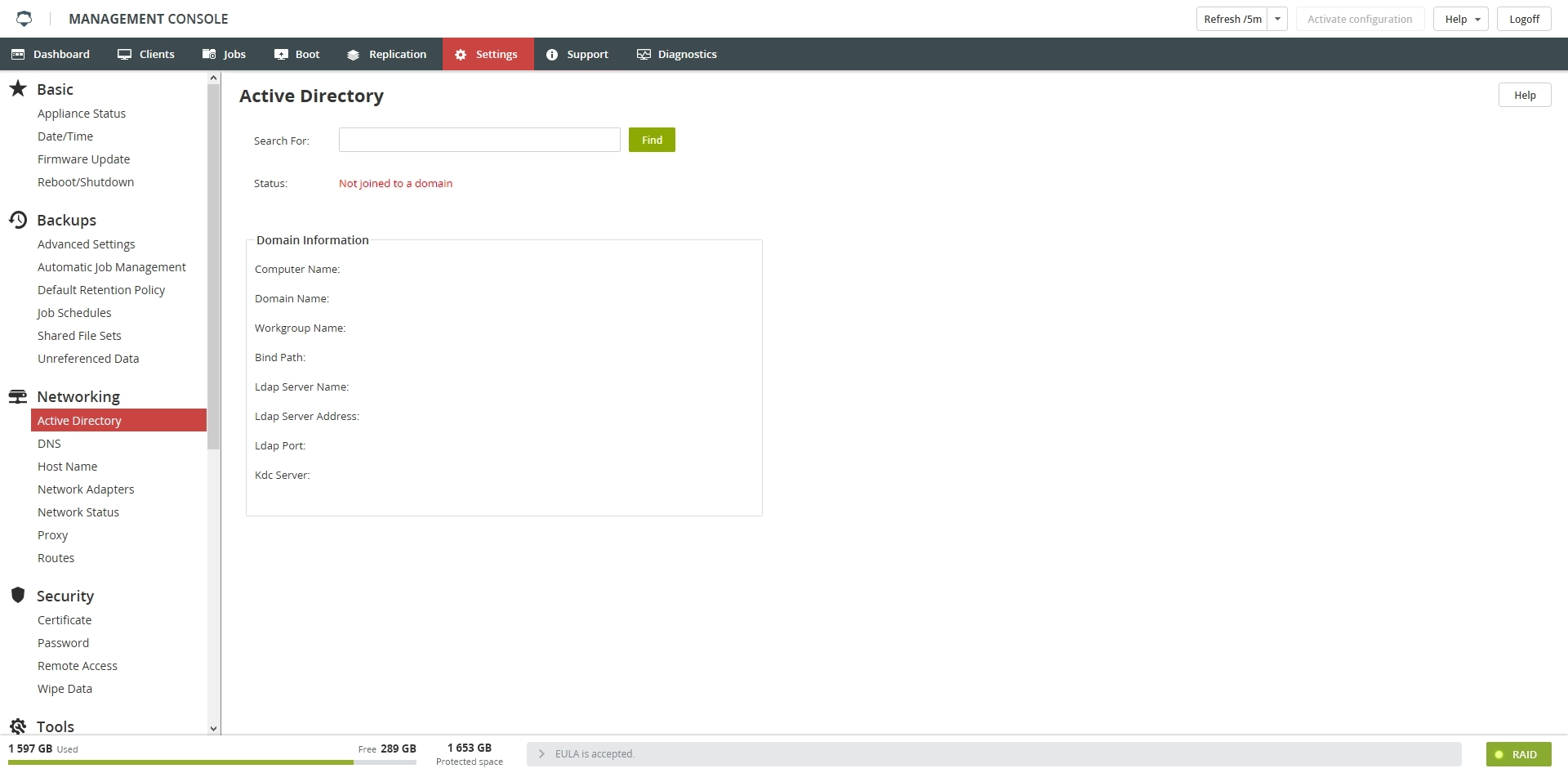
Task: Go to the Jobs tab
Action: tap(225, 54)
